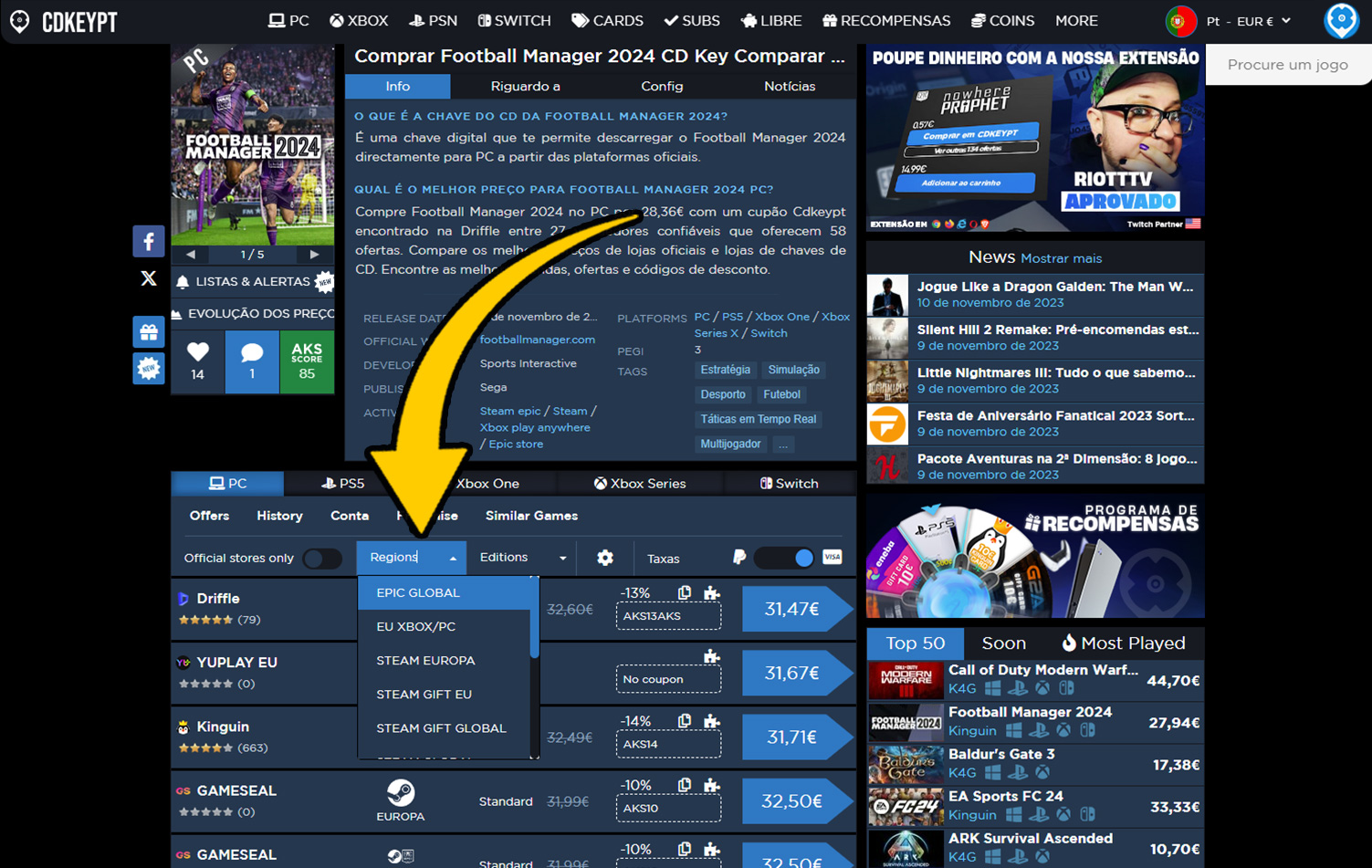1372x868 pixels.
Task: Click the extension puzzle icon in Driffle row
Action: coord(712,593)
